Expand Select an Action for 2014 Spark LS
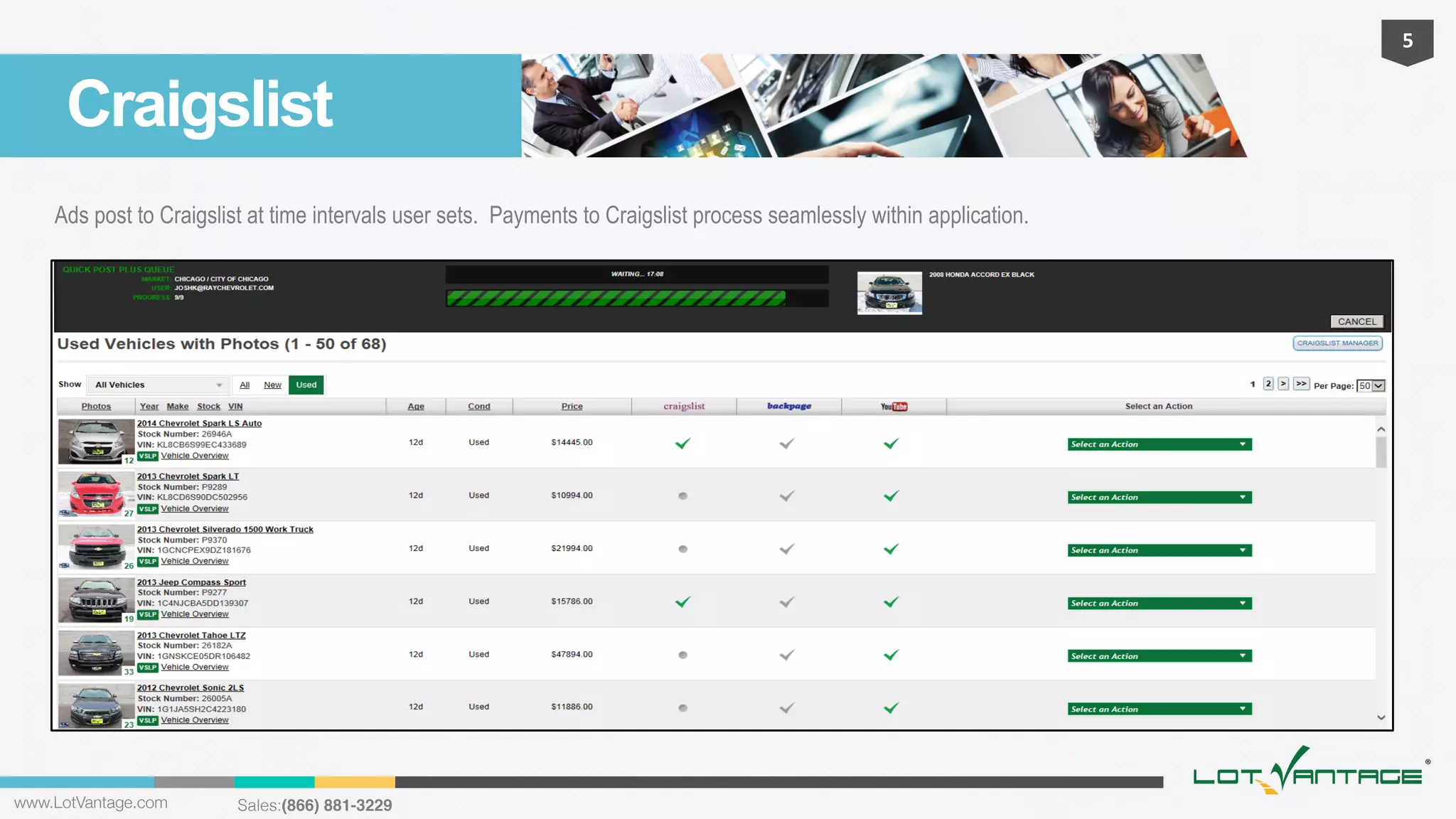This screenshot has width=1456, height=819. (1159, 444)
